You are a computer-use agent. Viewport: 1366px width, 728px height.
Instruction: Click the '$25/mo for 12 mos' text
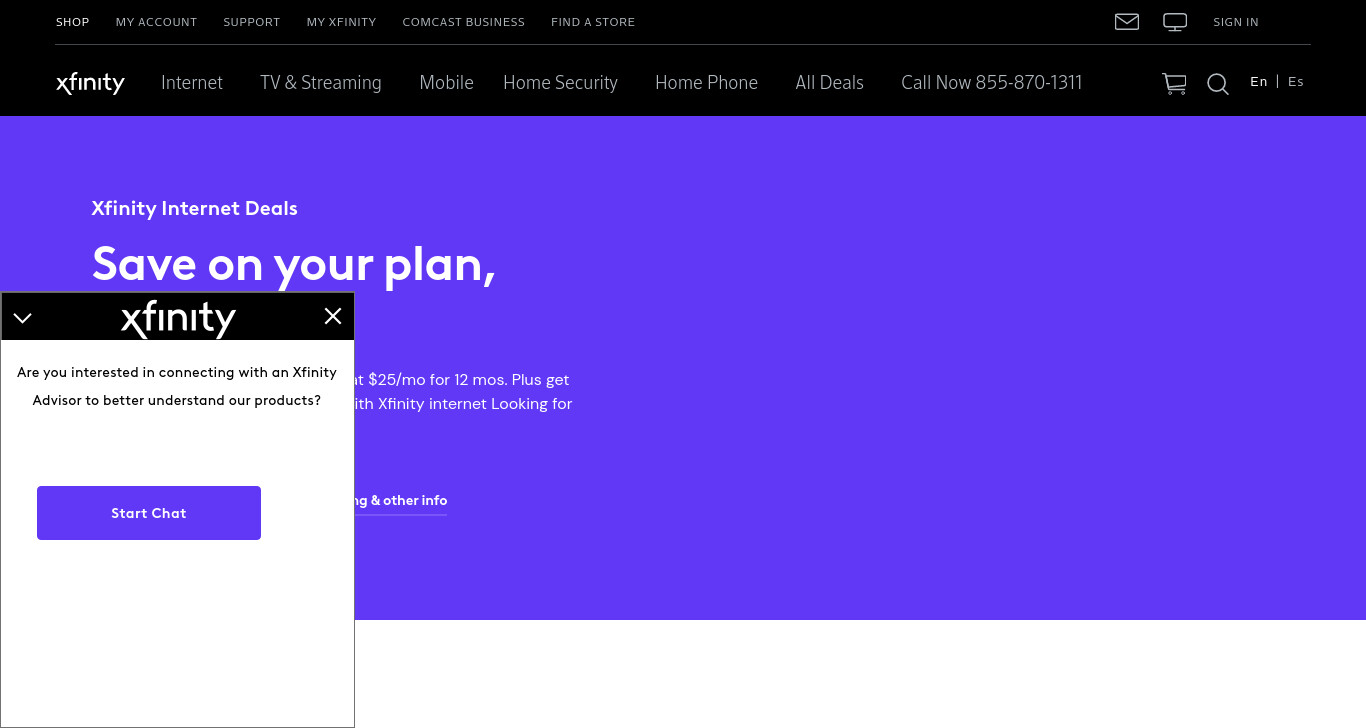(x=437, y=380)
